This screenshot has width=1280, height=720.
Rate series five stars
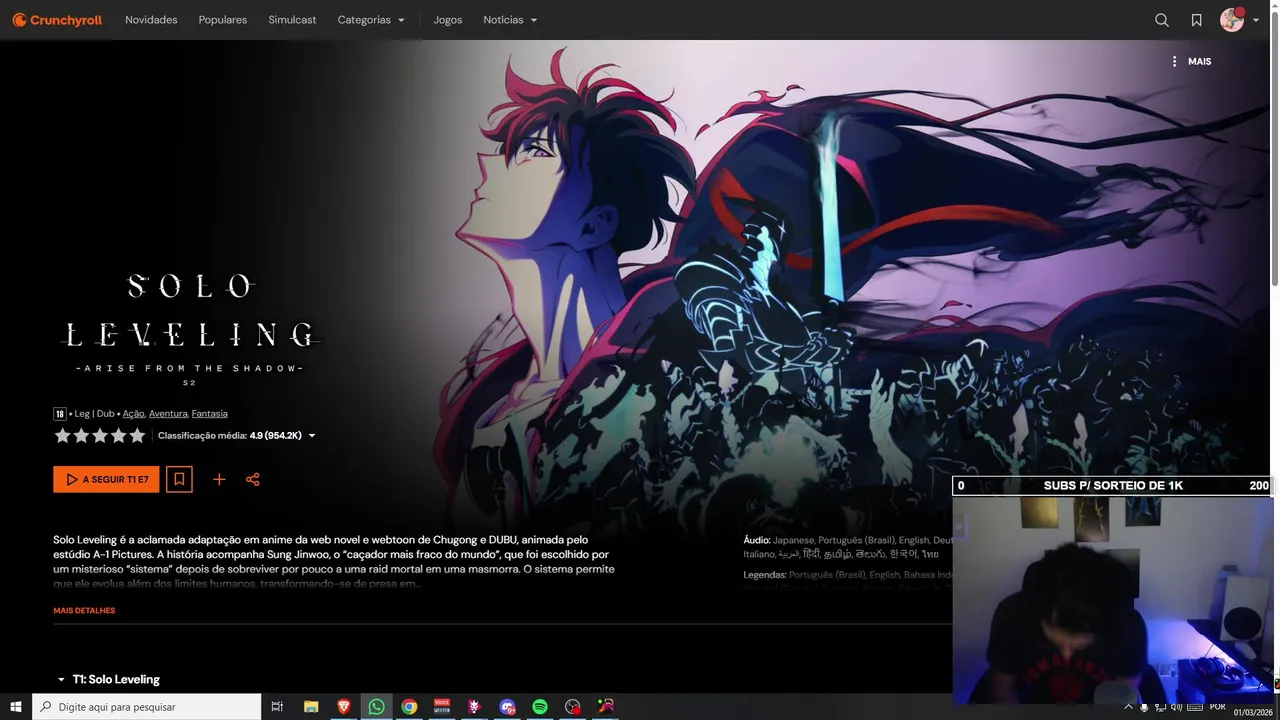[x=137, y=435]
